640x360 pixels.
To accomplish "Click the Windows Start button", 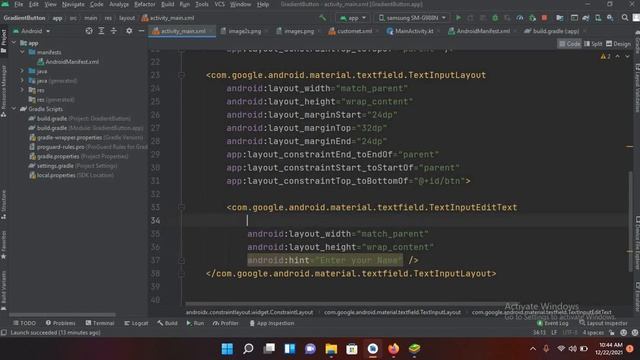I will [227, 349].
